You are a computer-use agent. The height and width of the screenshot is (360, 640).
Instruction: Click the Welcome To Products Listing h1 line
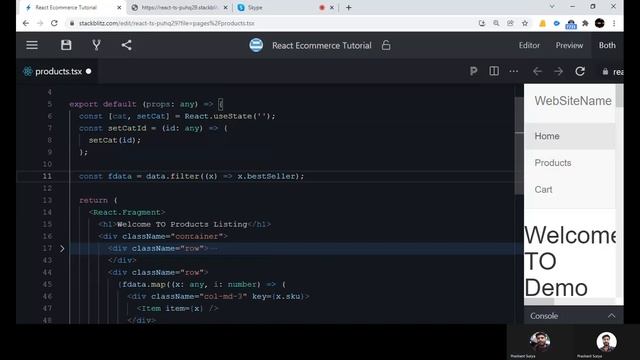click(x=184, y=224)
